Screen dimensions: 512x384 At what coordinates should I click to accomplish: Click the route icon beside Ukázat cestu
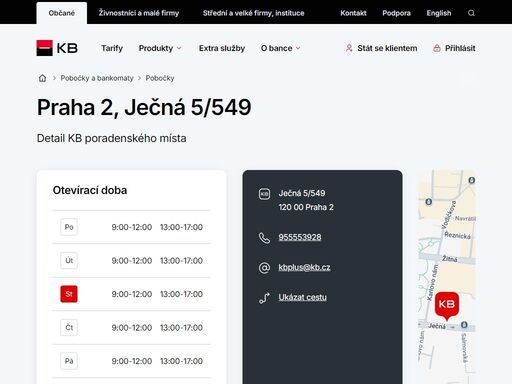coord(264,298)
